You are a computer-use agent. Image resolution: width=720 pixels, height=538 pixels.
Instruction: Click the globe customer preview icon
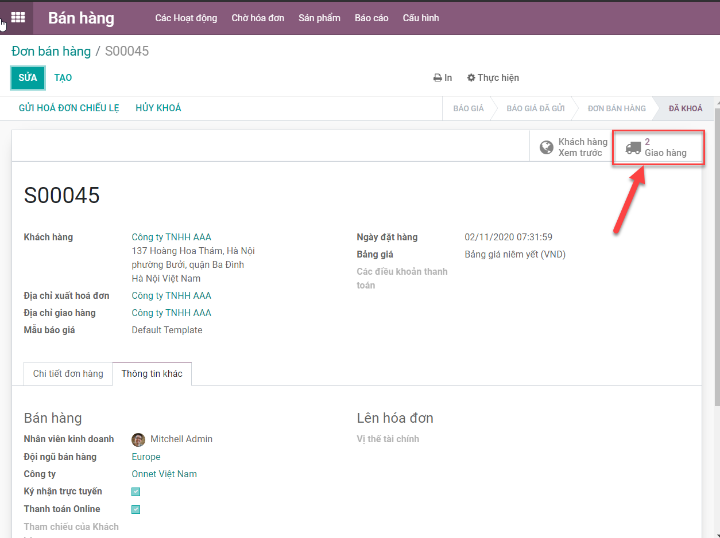[x=546, y=148]
